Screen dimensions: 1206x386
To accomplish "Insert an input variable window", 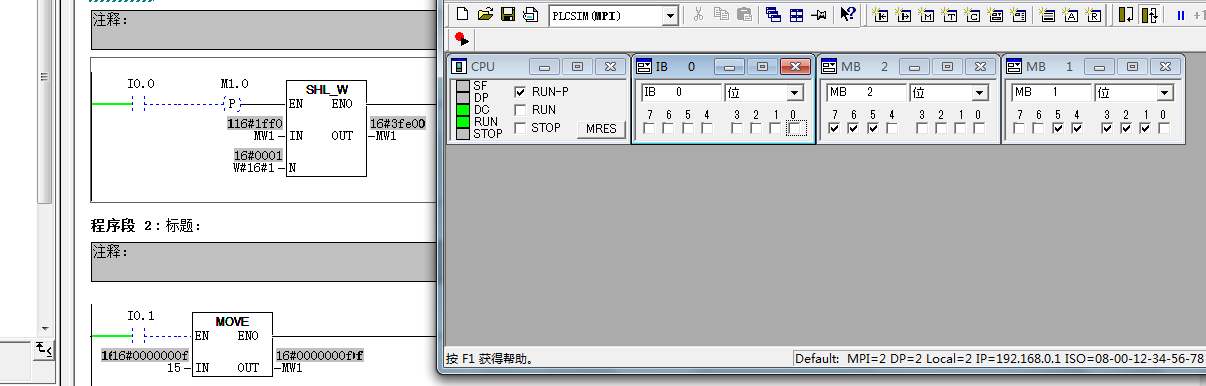I will click(880, 15).
